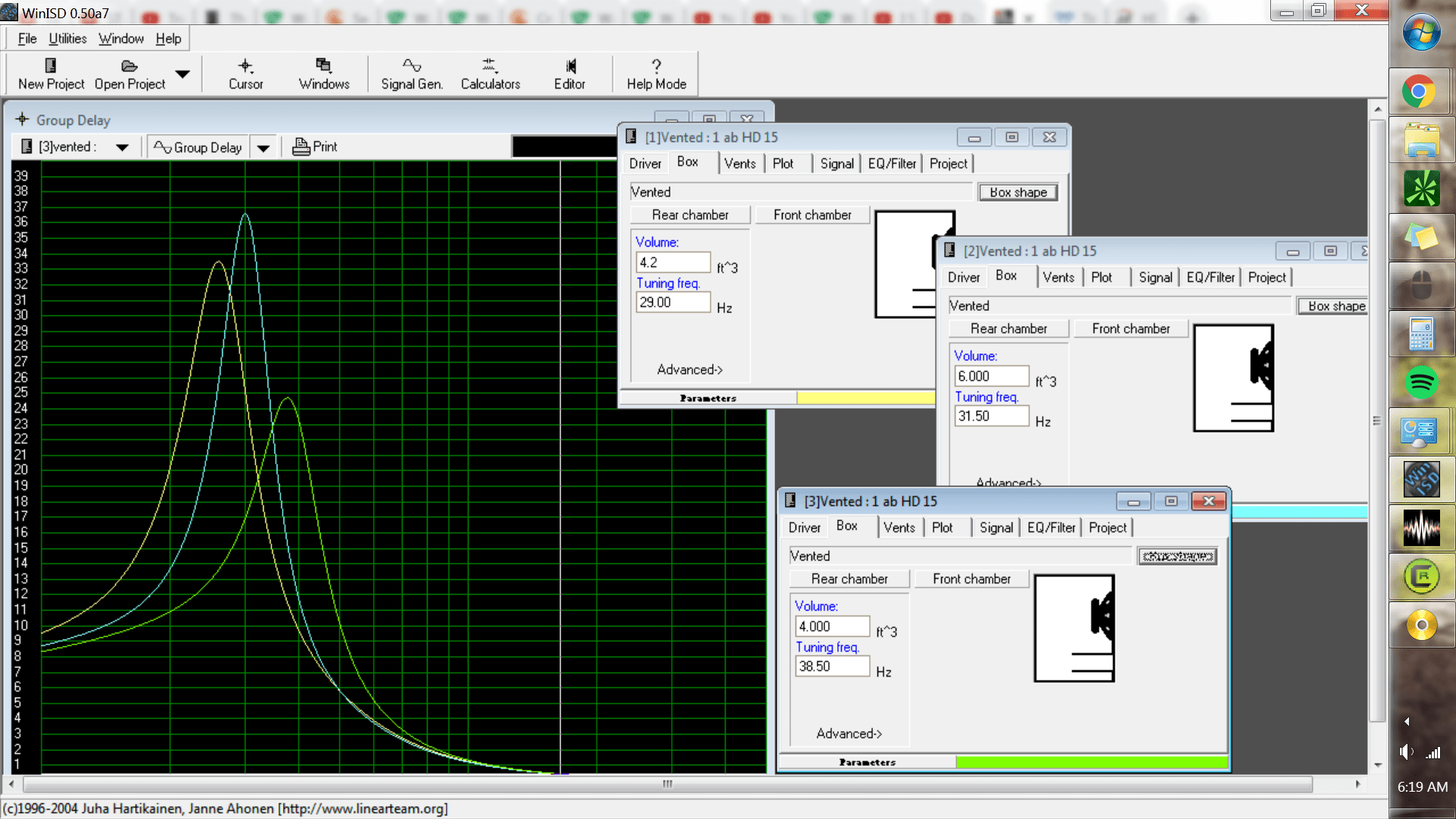Viewport: 1456px width, 819px height.
Task: Select EQ/Filter tab in [3]Vented window
Action: (1051, 527)
